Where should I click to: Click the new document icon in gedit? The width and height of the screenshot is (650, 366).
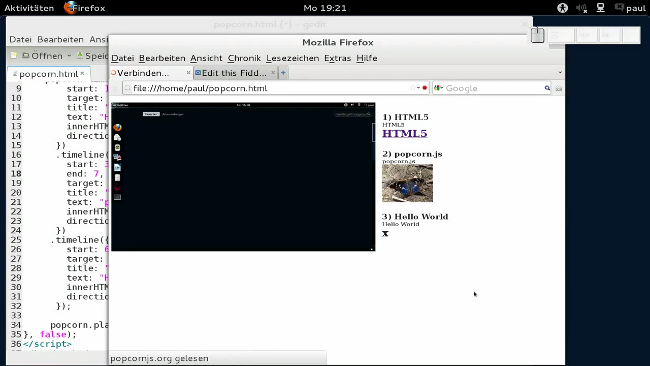coord(14,56)
